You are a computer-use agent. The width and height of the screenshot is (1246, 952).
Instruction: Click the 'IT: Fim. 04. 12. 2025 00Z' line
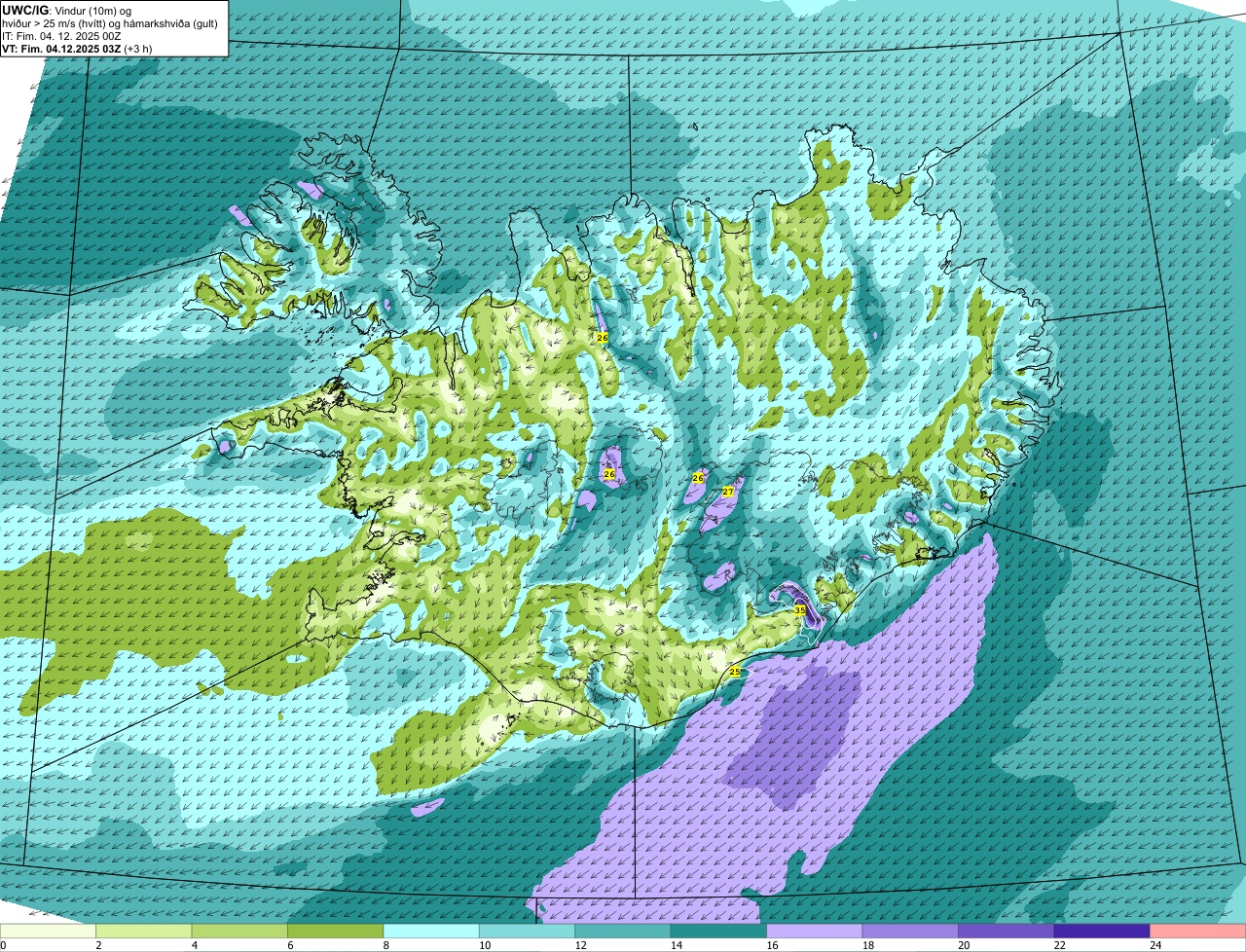coord(61,35)
